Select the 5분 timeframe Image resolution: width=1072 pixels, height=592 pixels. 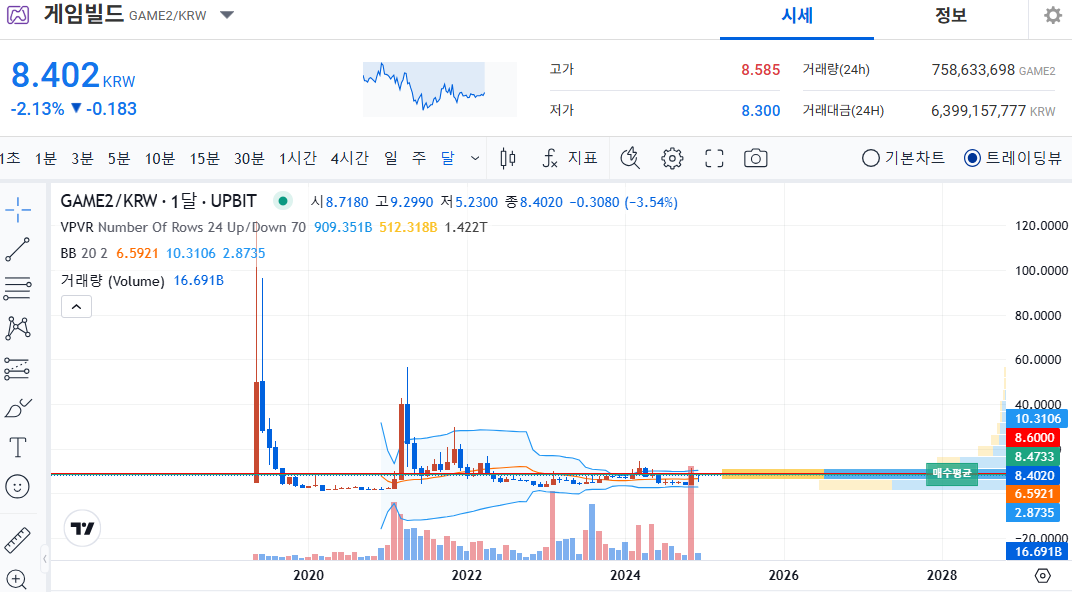coord(118,159)
